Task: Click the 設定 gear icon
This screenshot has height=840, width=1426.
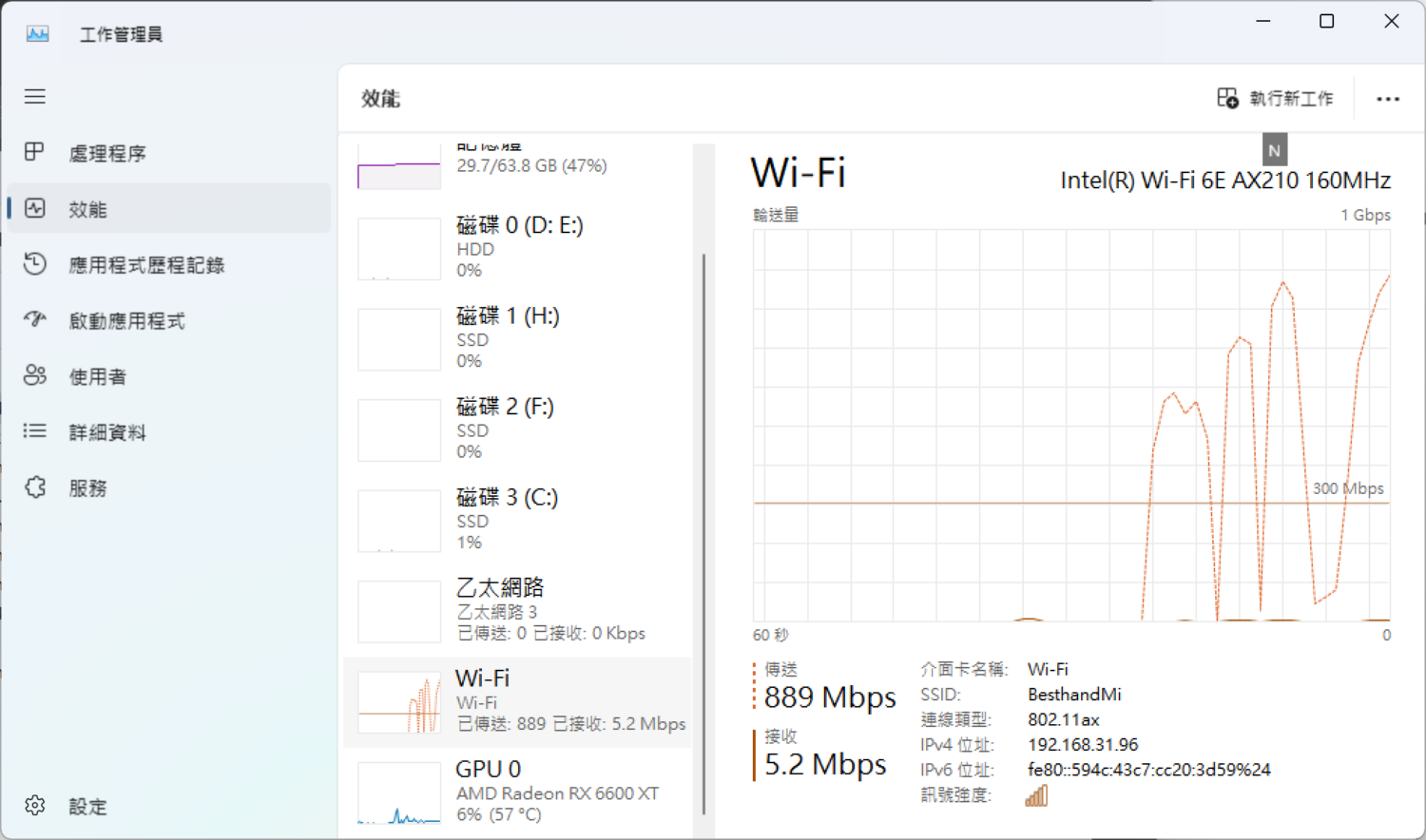Action: click(35, 806)
